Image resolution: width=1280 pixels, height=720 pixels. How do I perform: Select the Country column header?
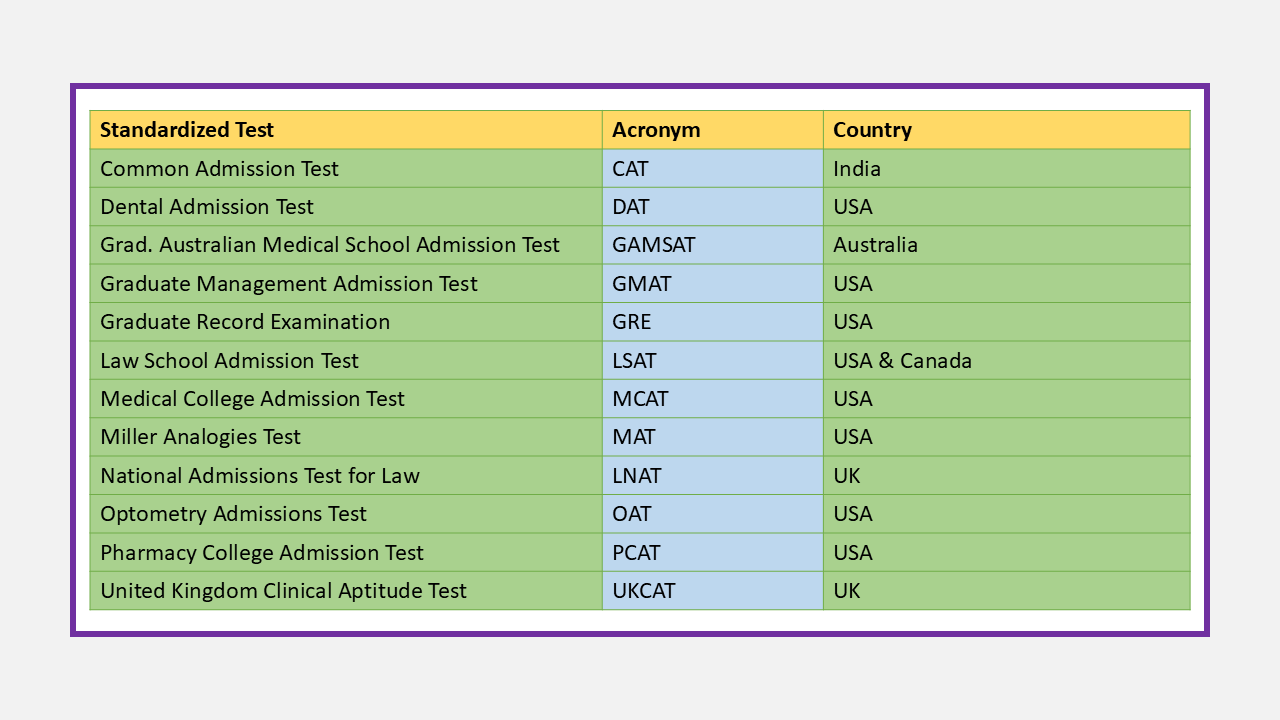point(1007,130)
